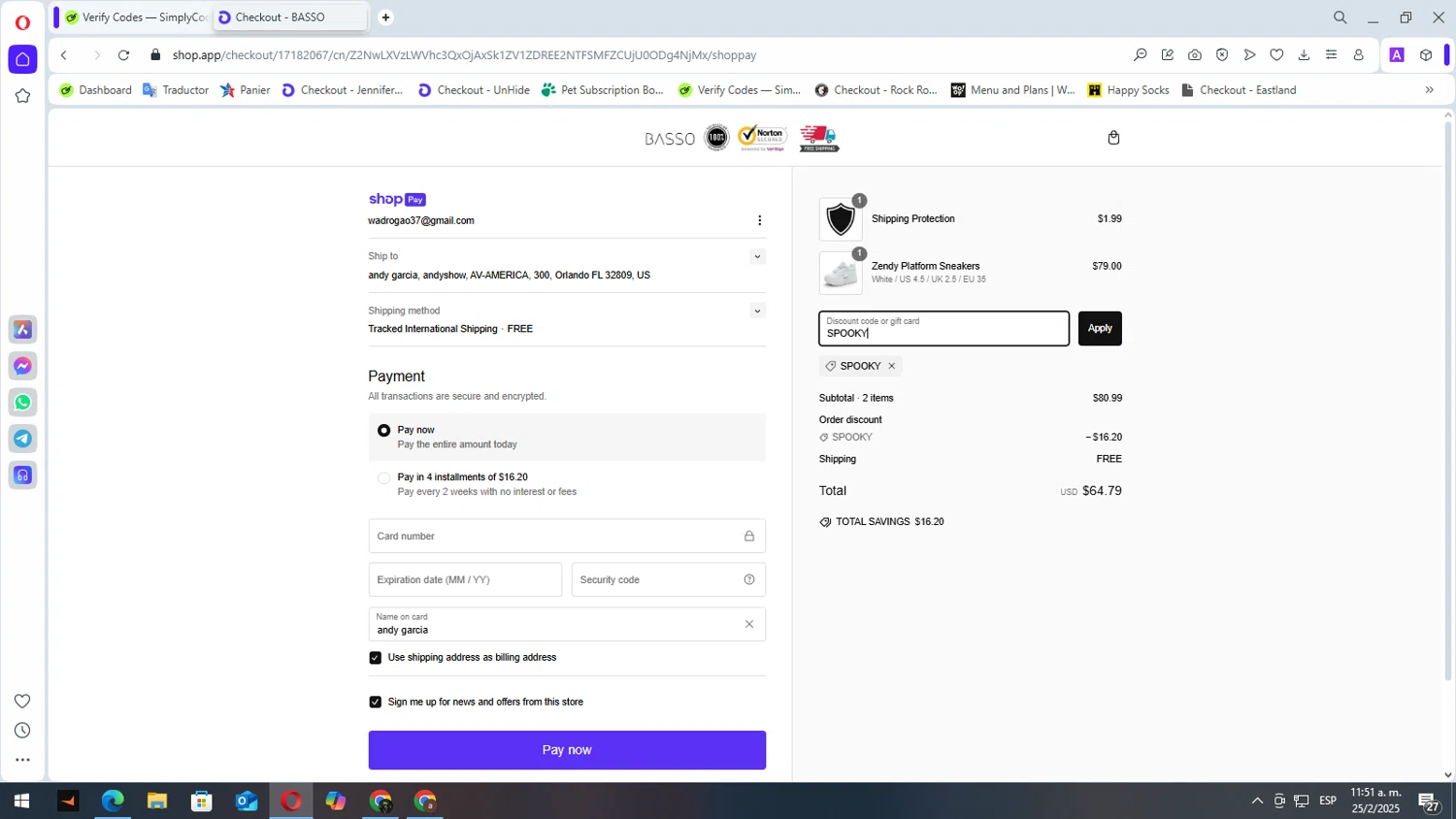This screenshot has width=1456, height=819.
Task: Open Pet Subscription Box bookmark
Action: 603,90
